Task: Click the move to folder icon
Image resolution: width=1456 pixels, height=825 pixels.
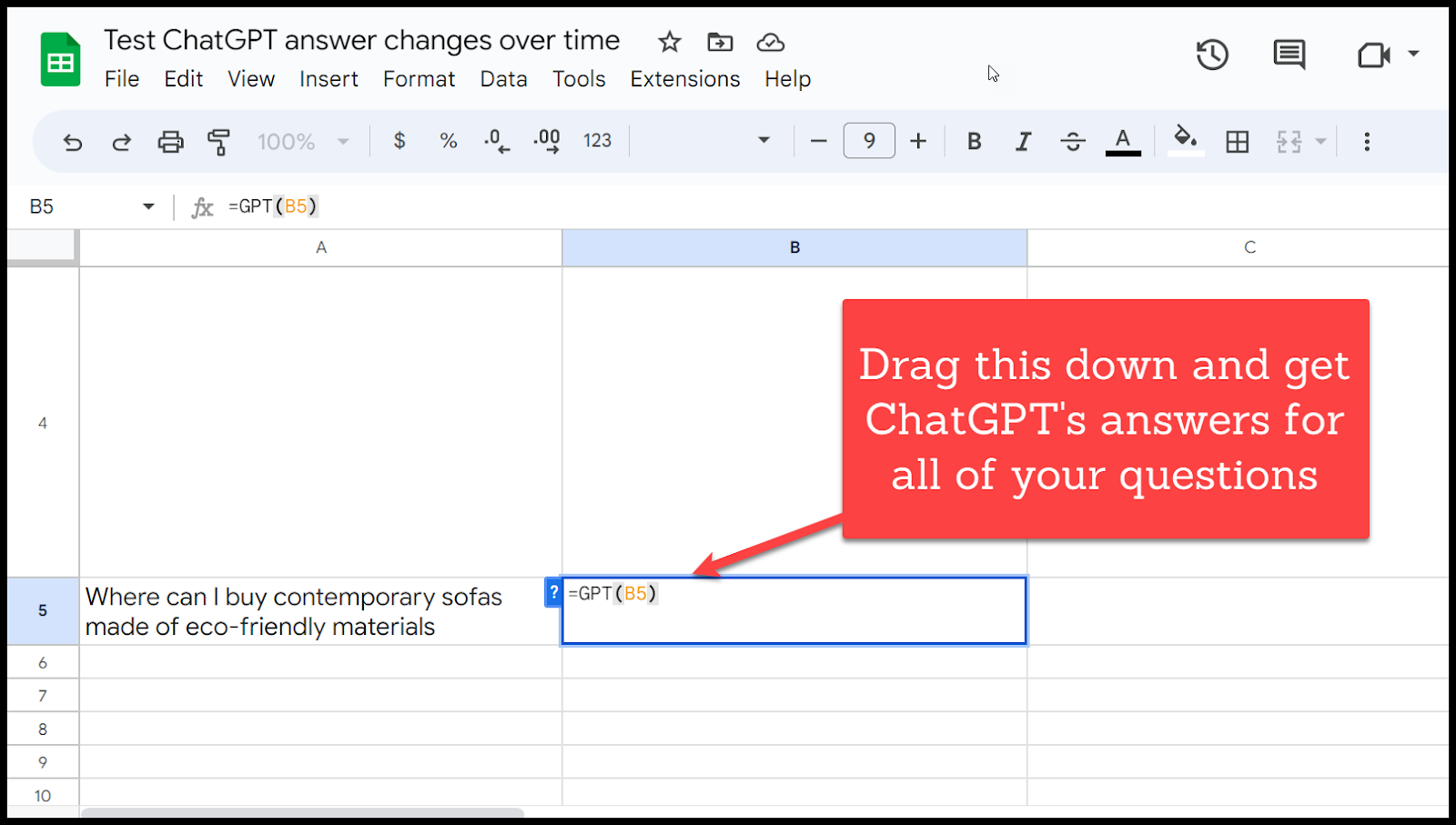Action: pos(720,42)
